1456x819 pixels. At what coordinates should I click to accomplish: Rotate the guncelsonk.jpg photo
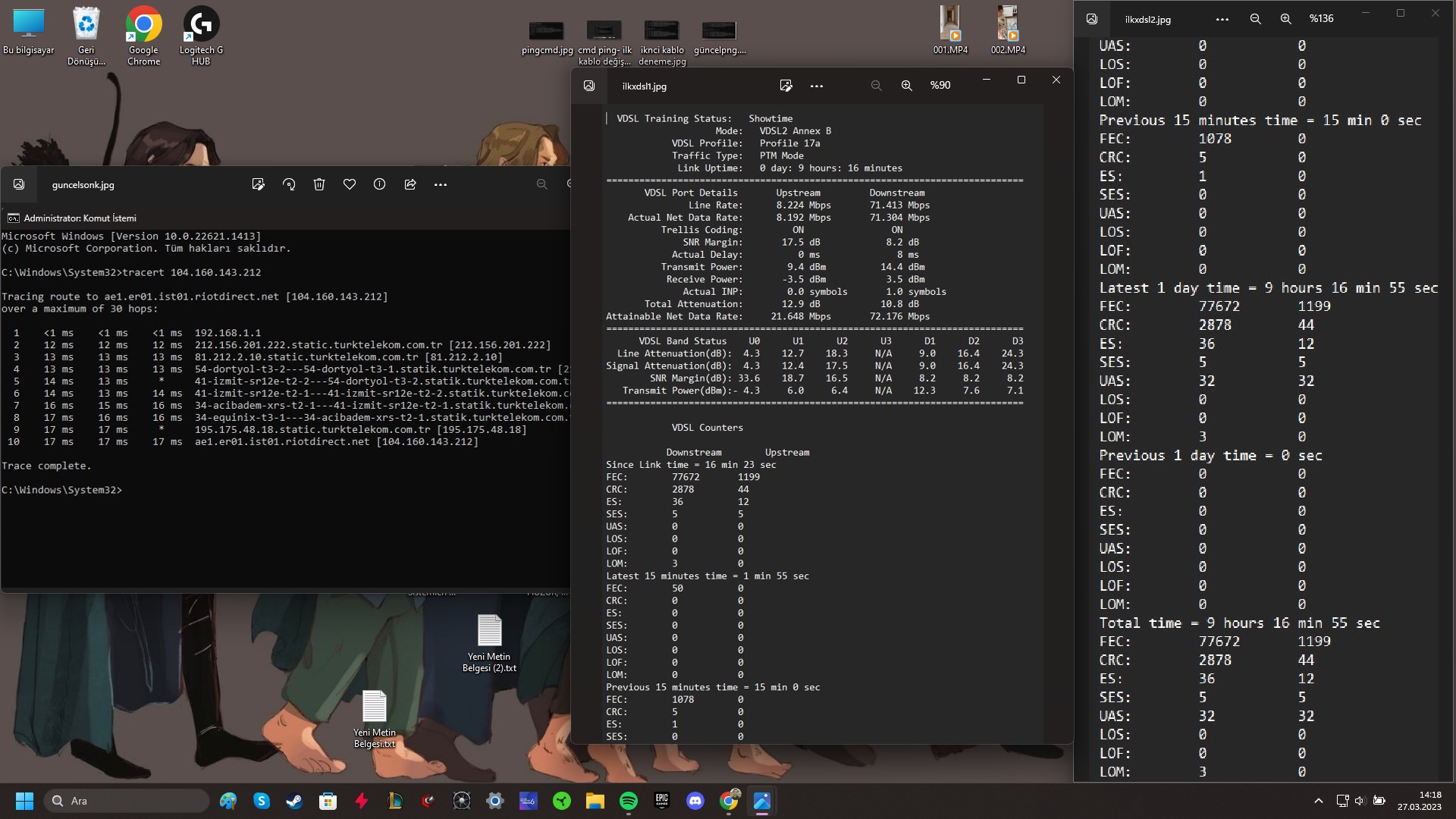[x=289, y=184]
